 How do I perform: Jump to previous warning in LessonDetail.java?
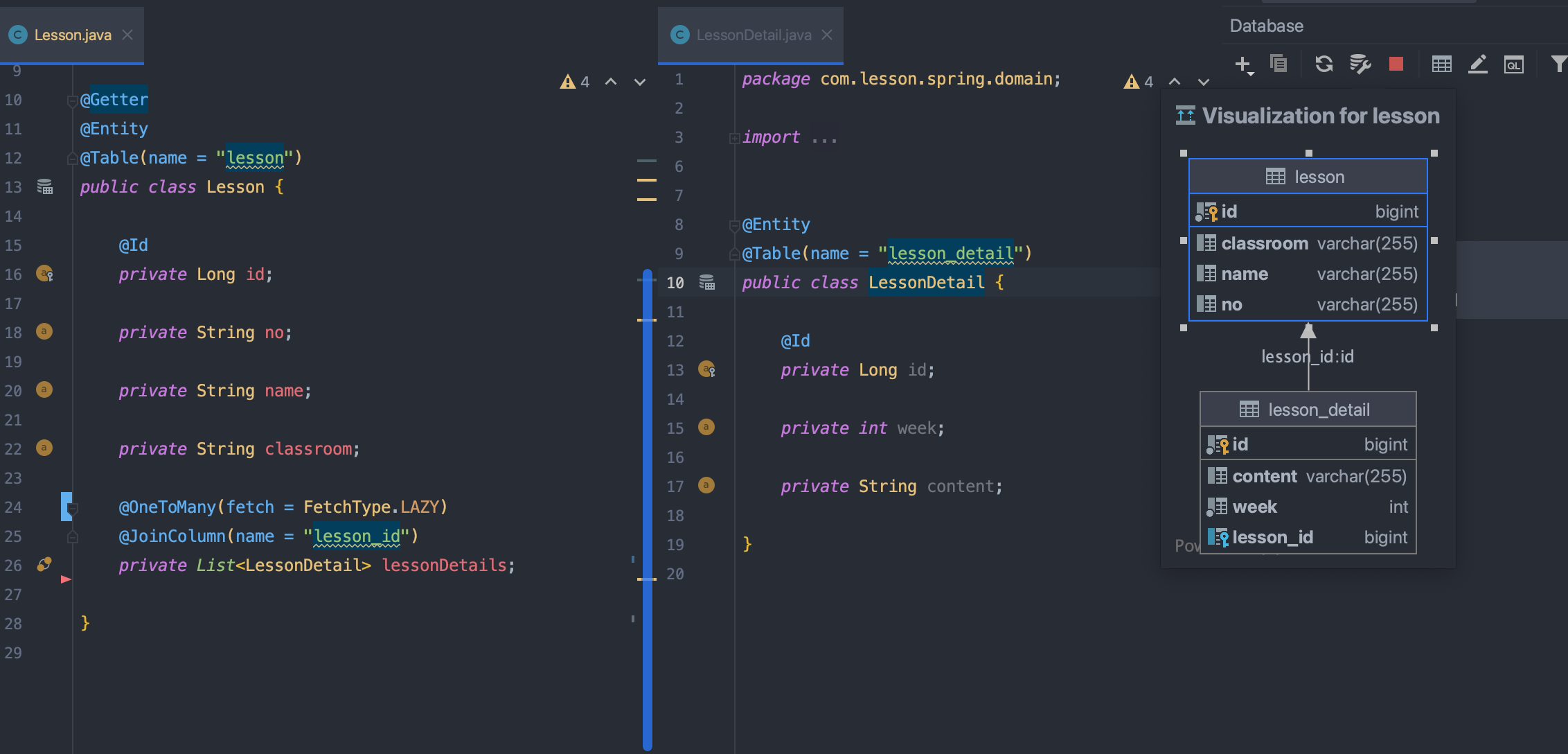pyautogui.click(x=1175, y=82)
